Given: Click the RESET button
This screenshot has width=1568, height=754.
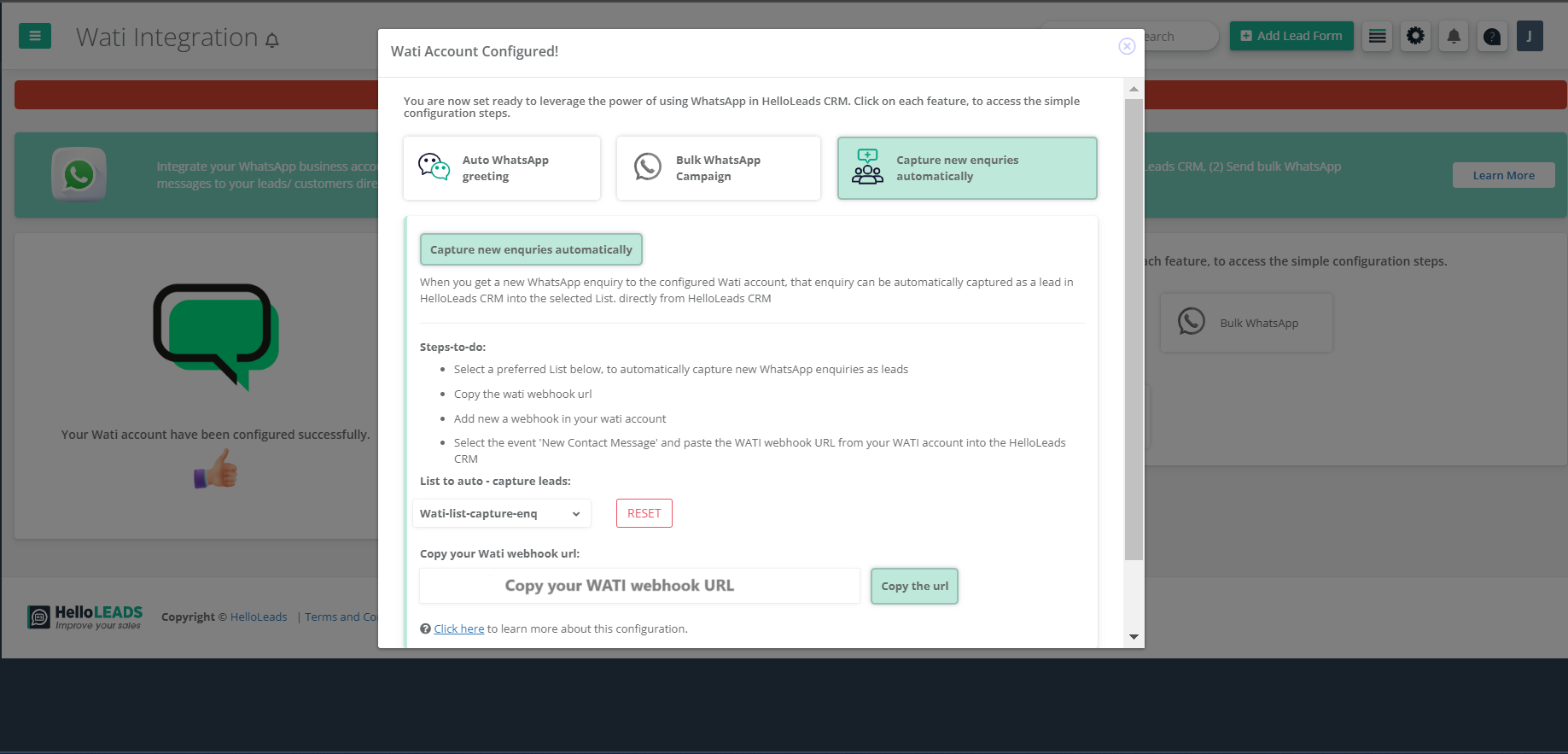Looking at the screenshot, I should tap(644, 513).
